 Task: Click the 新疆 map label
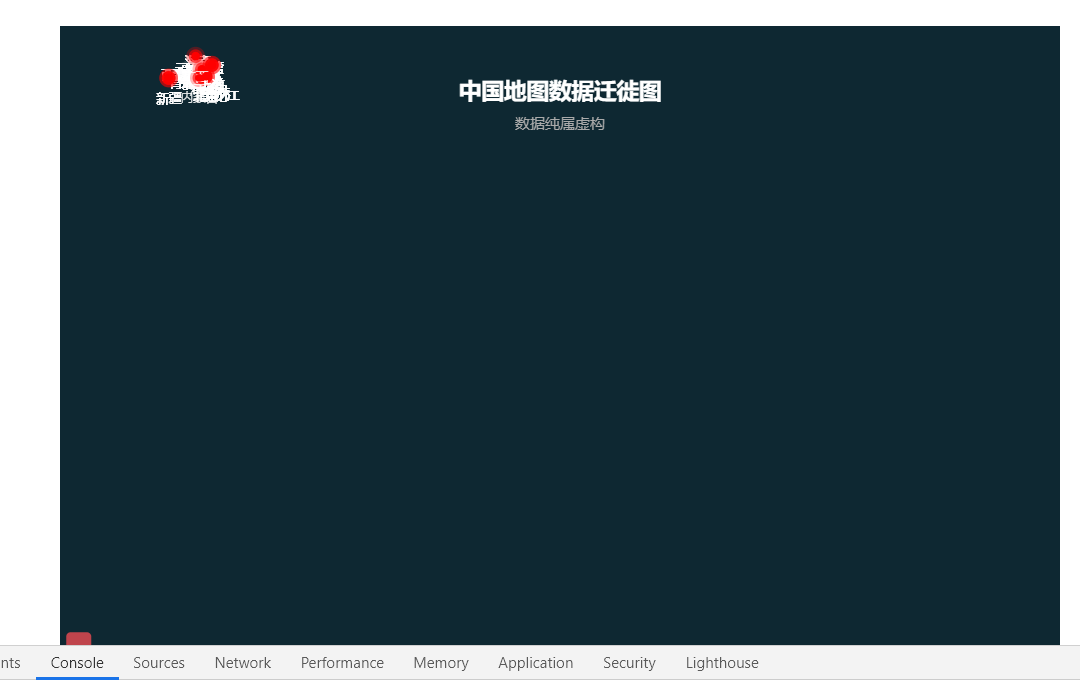[168, 99]
